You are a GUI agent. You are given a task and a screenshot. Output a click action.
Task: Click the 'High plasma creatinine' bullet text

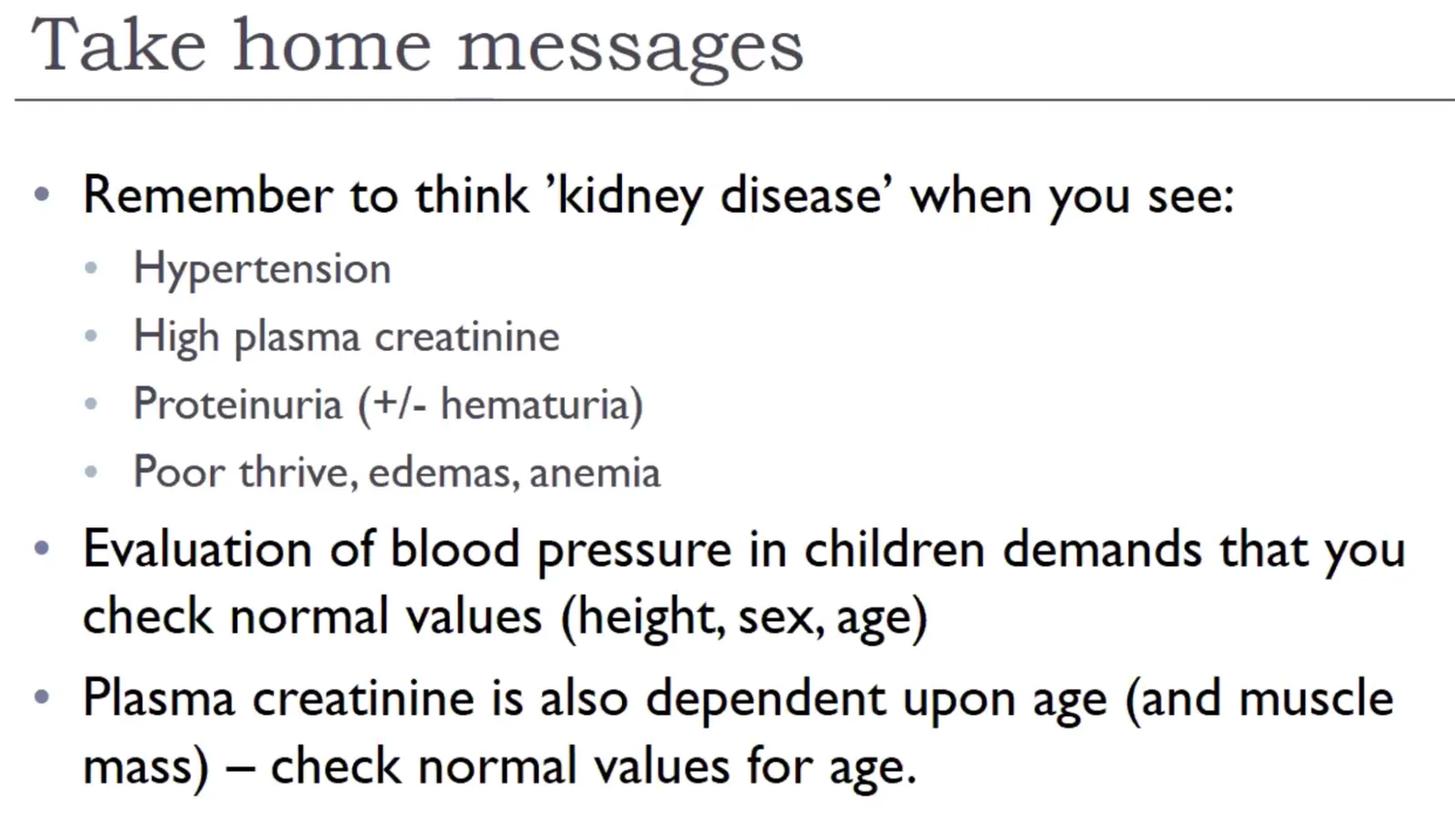pyautogui.click(x=346, y=337)
